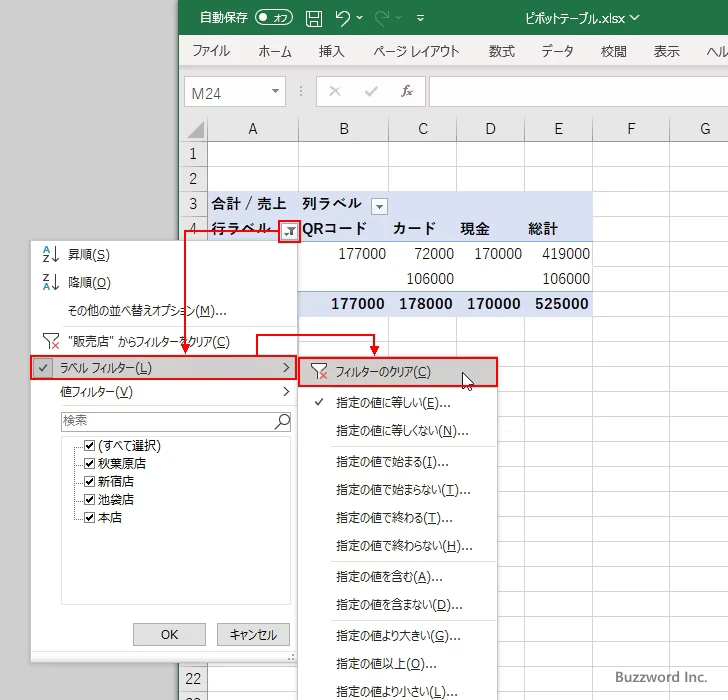Click the greyed Redo arrow icon
The image size is (728, 700).
pyautogui.click(x=382, y=18)
